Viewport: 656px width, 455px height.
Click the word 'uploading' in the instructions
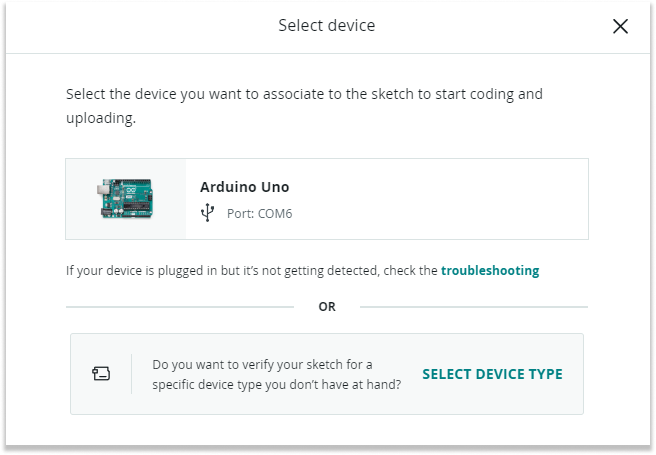pyautogui.click(x=98, y=118)
